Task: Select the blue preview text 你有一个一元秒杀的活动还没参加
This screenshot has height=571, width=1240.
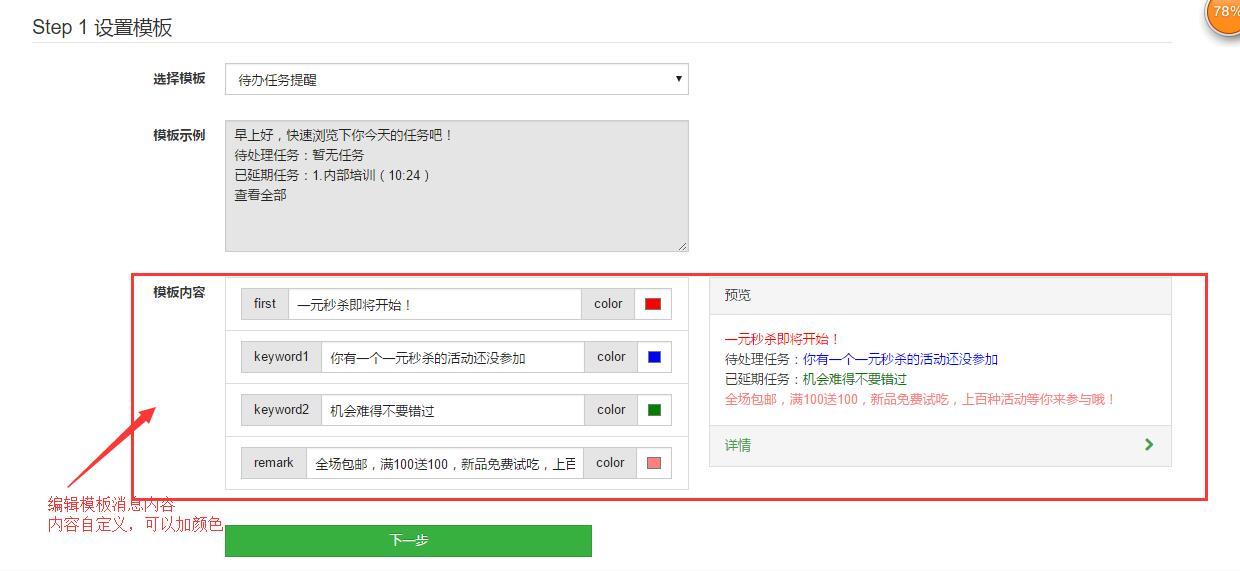Action: coord(900,359)
